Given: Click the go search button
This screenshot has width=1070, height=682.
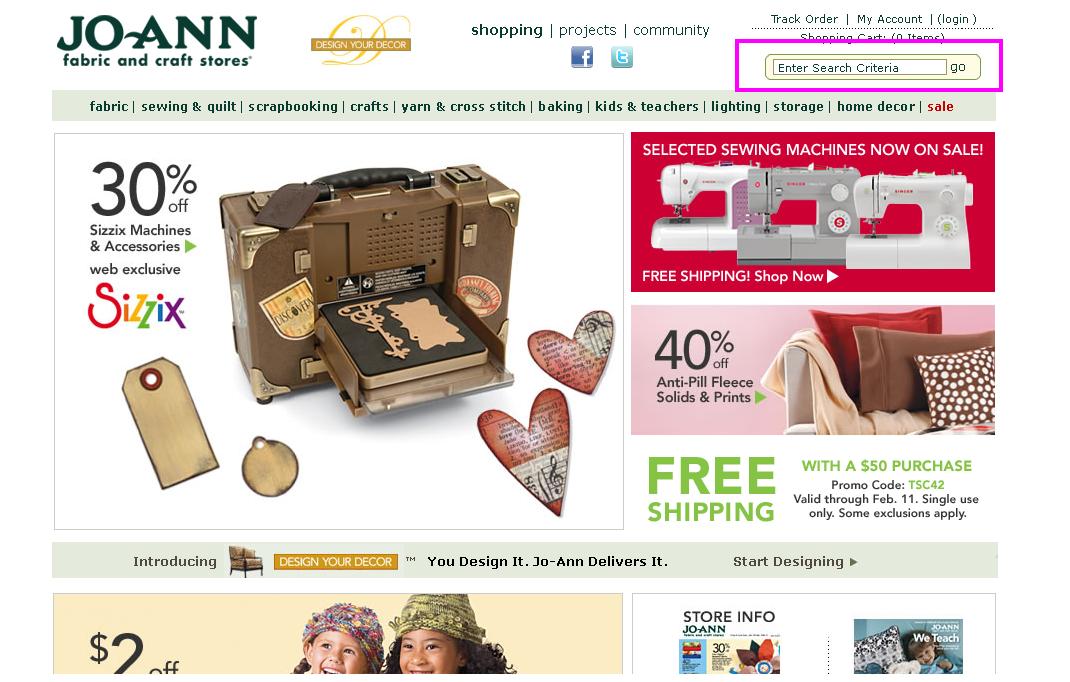Looking at the screenshot, I should click(958, 67).
